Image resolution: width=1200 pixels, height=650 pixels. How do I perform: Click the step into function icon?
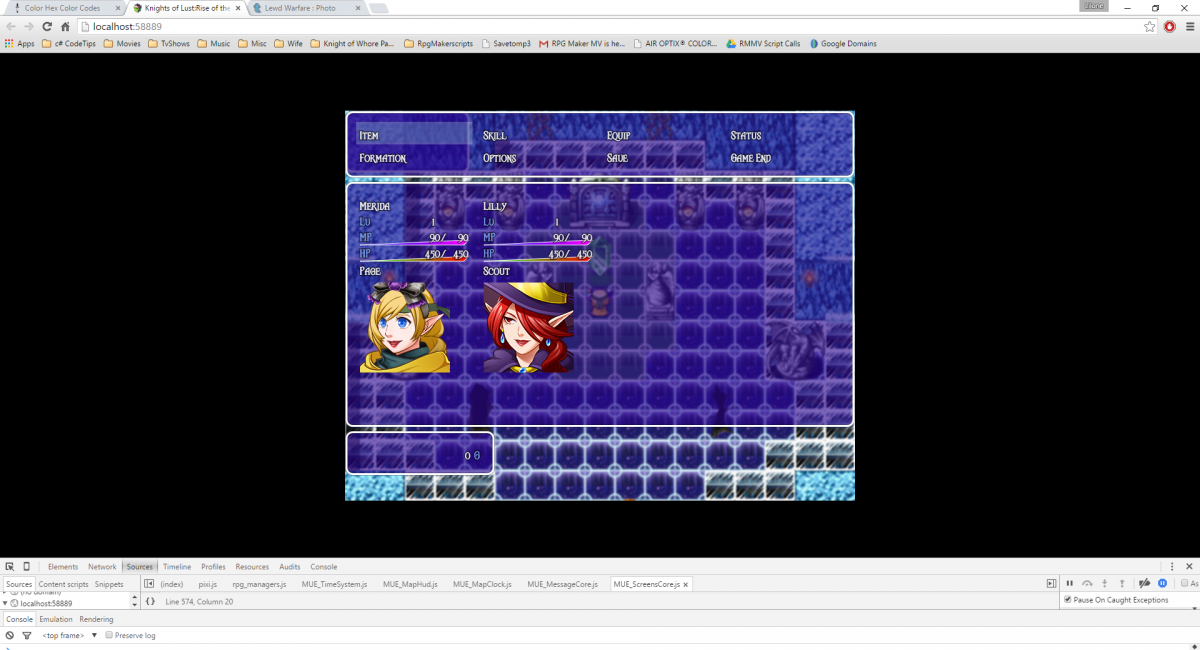coord(1105,583)
